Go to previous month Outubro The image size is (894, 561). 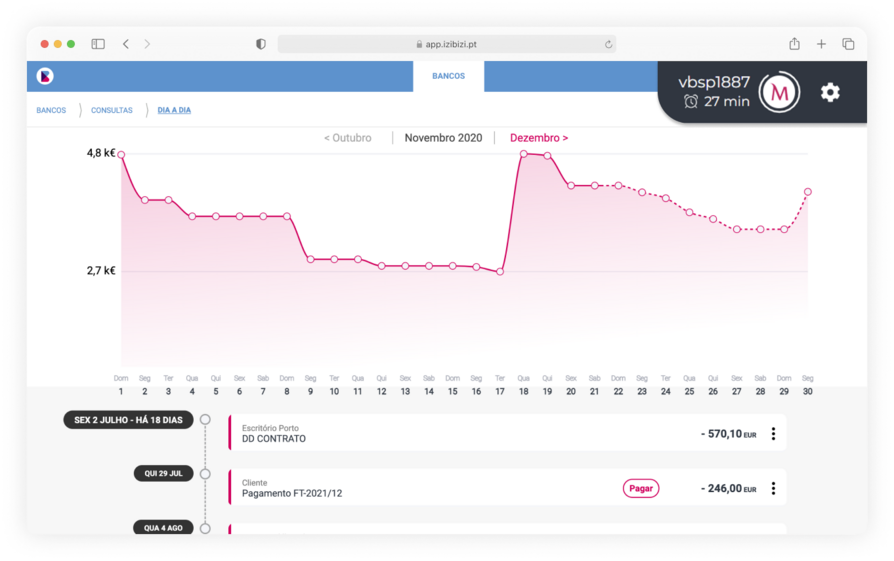347,138
